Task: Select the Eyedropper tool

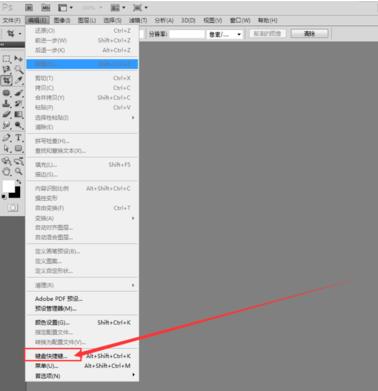Action: tap(19, 80)
